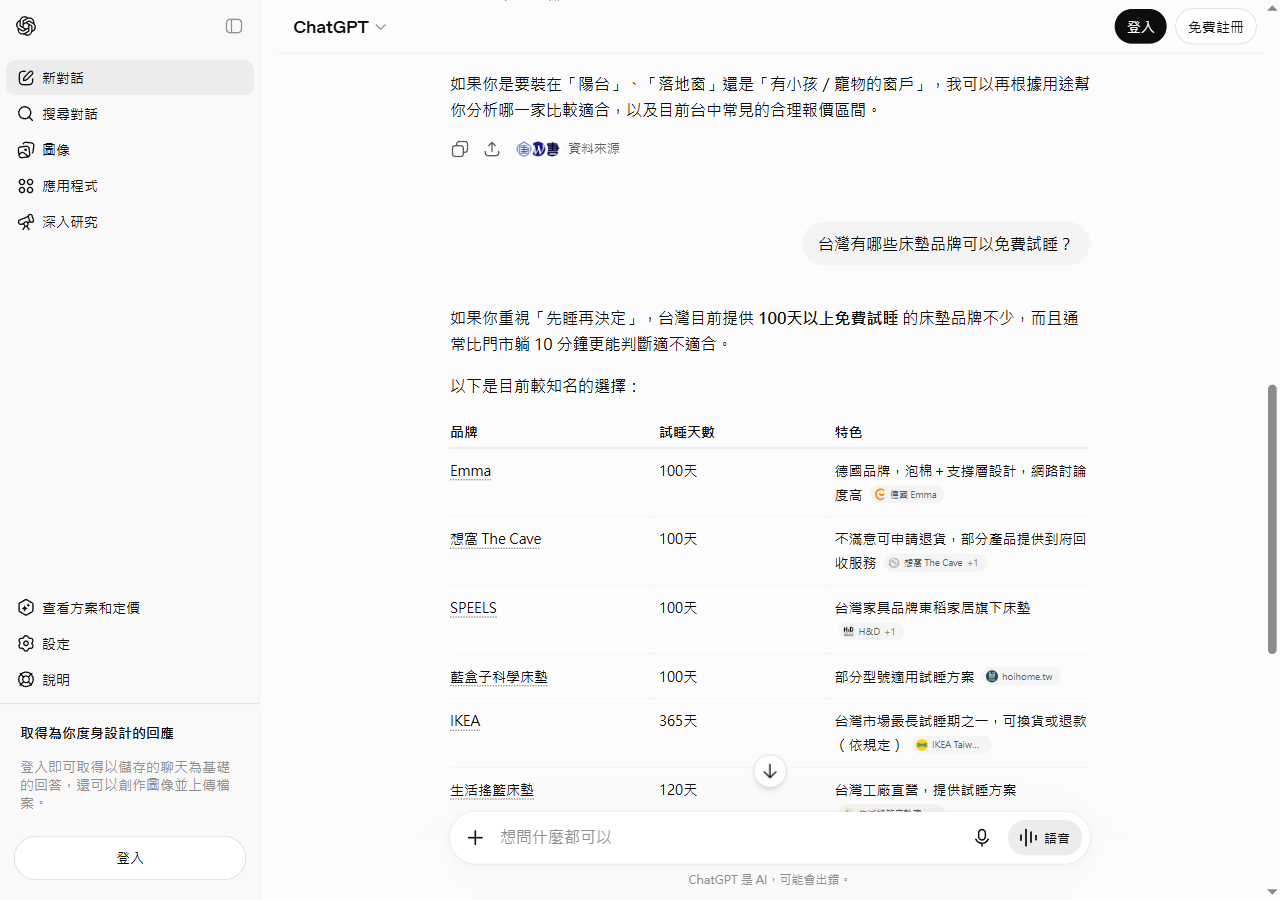Open the 想窩 The Cave +1 source chip
Viewport: 1280px width, 900px height.
point(935,563)
